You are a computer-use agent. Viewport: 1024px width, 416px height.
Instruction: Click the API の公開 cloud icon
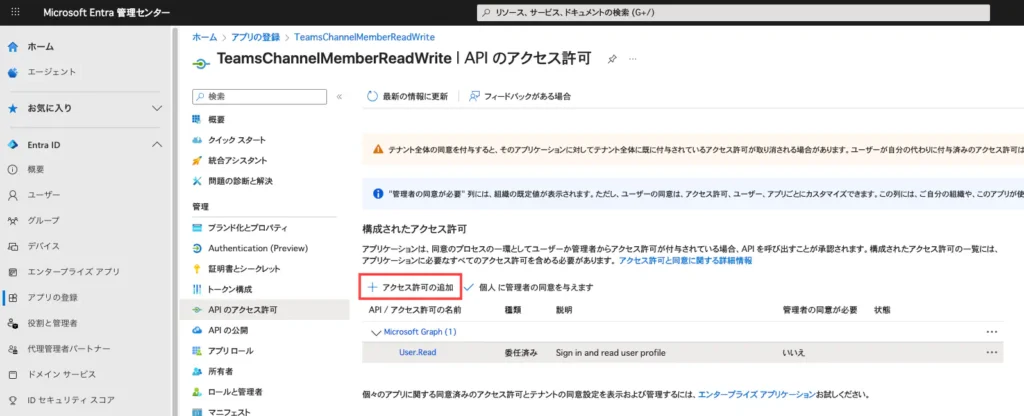pos(197,330)
